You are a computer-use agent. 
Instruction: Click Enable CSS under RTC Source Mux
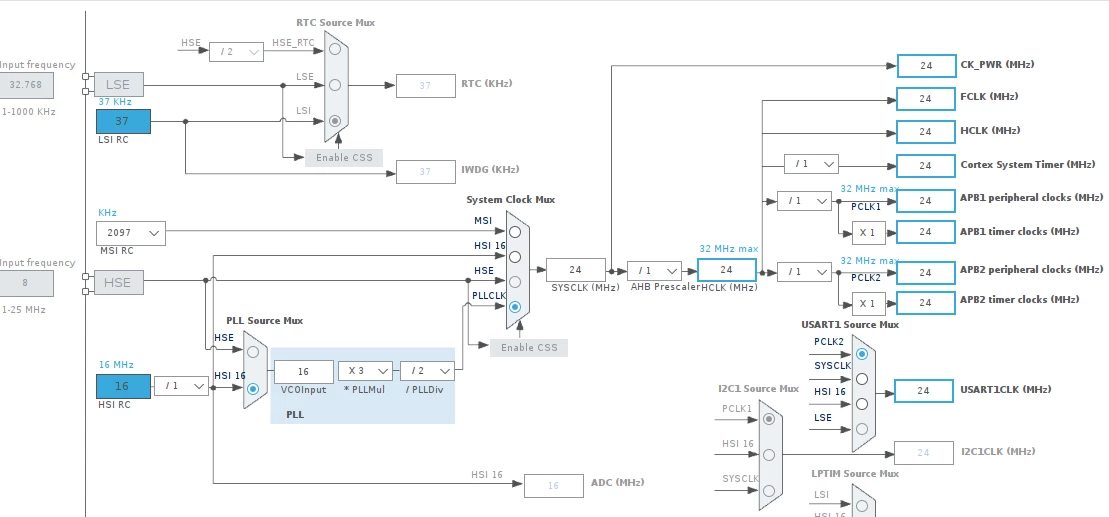344,157
